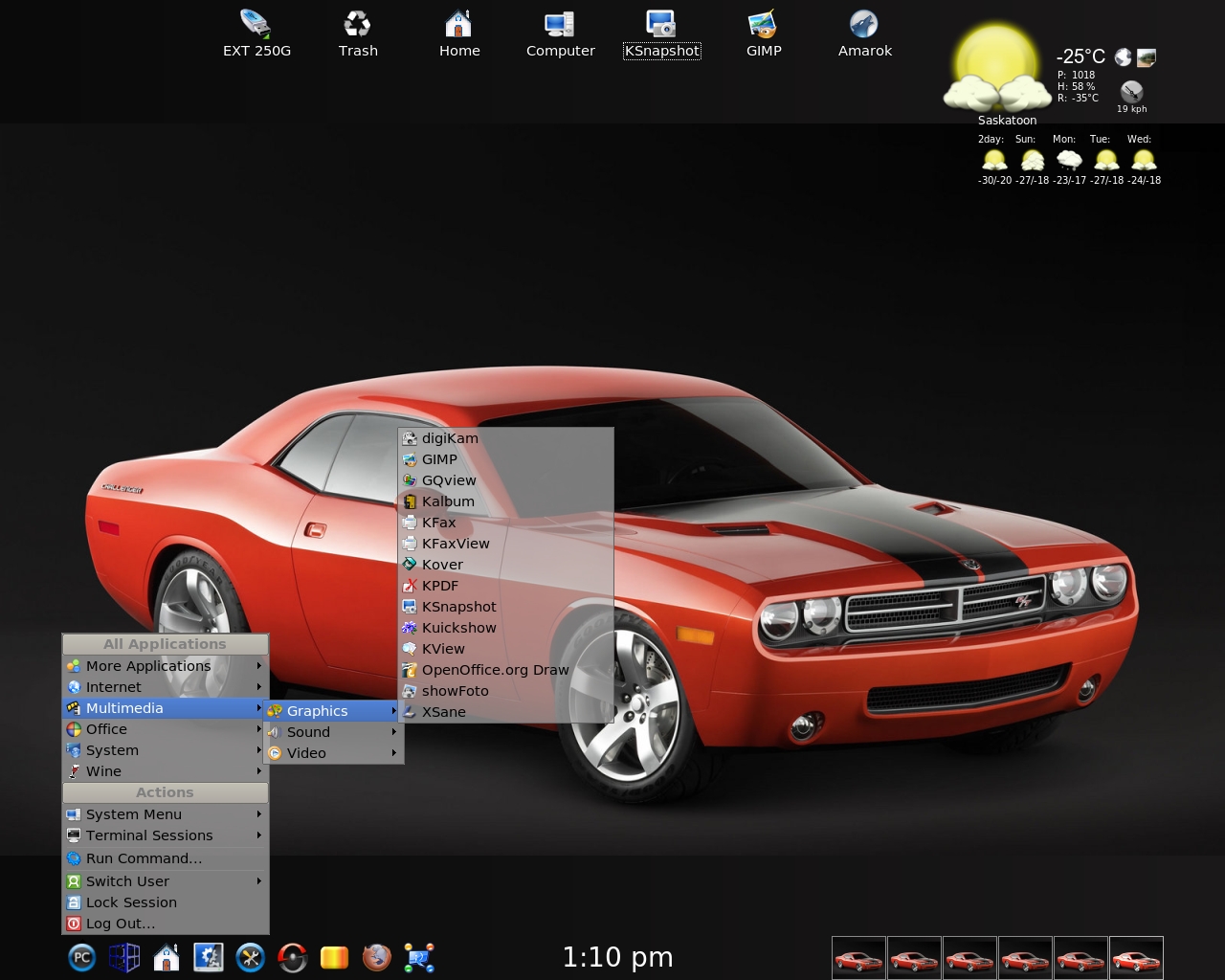
Task: Choose Log Out... from the Actions menu
Action: point(165,924)
